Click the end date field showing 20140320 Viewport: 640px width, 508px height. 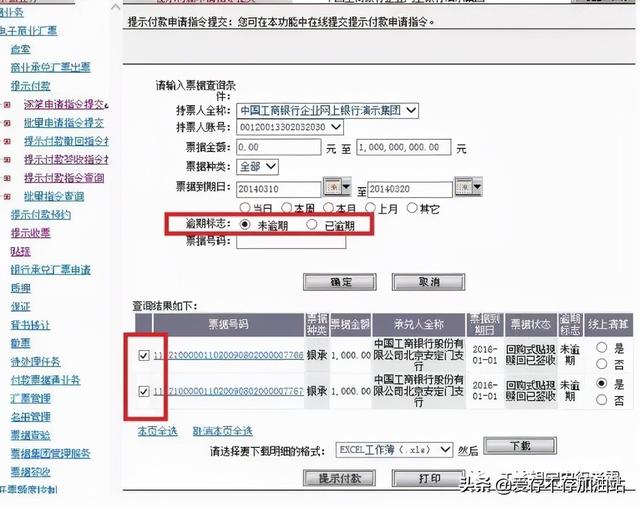point(410,189)
